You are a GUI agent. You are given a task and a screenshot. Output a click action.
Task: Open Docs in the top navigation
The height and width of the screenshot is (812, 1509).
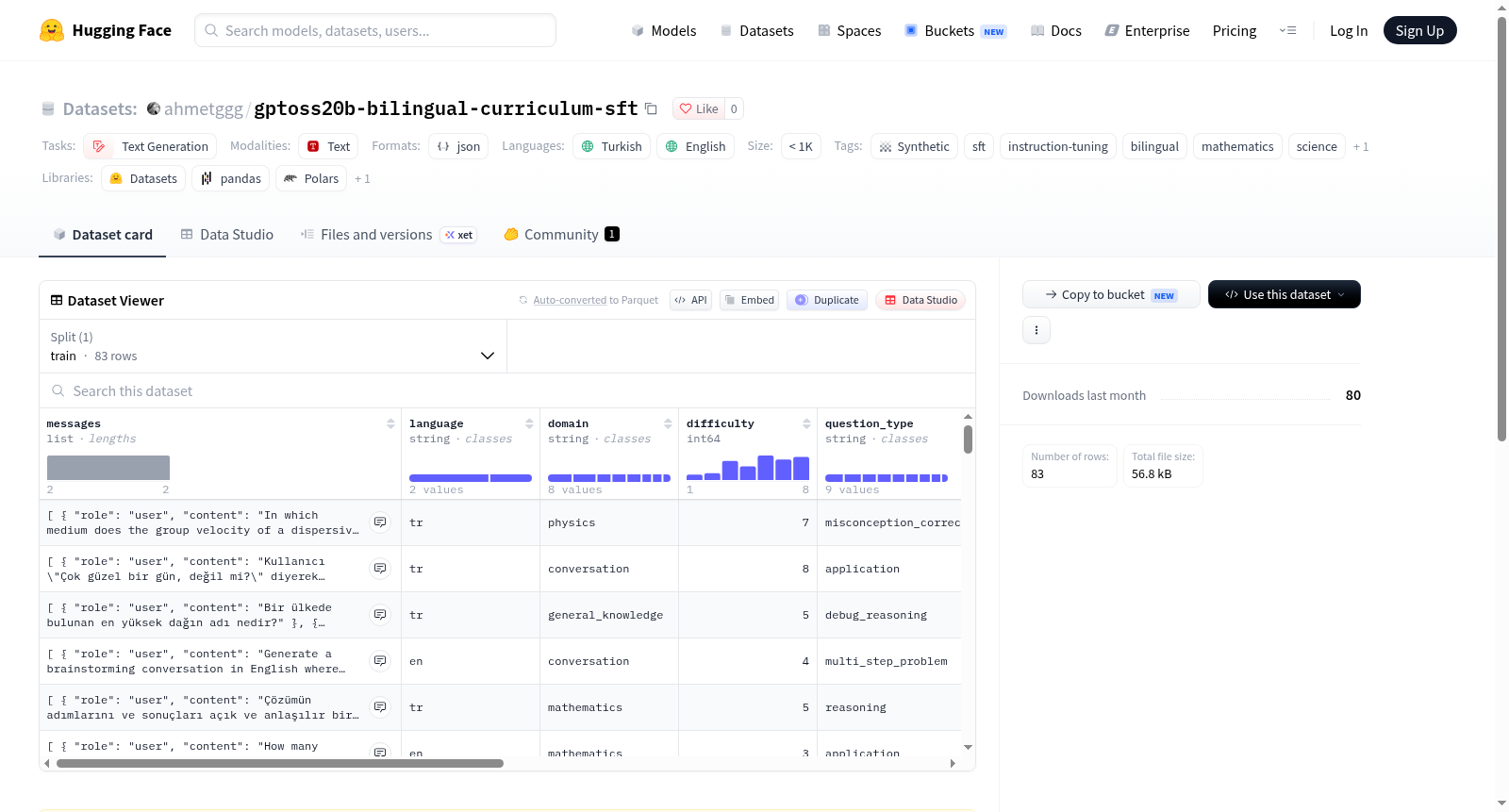coord(1056,31)
